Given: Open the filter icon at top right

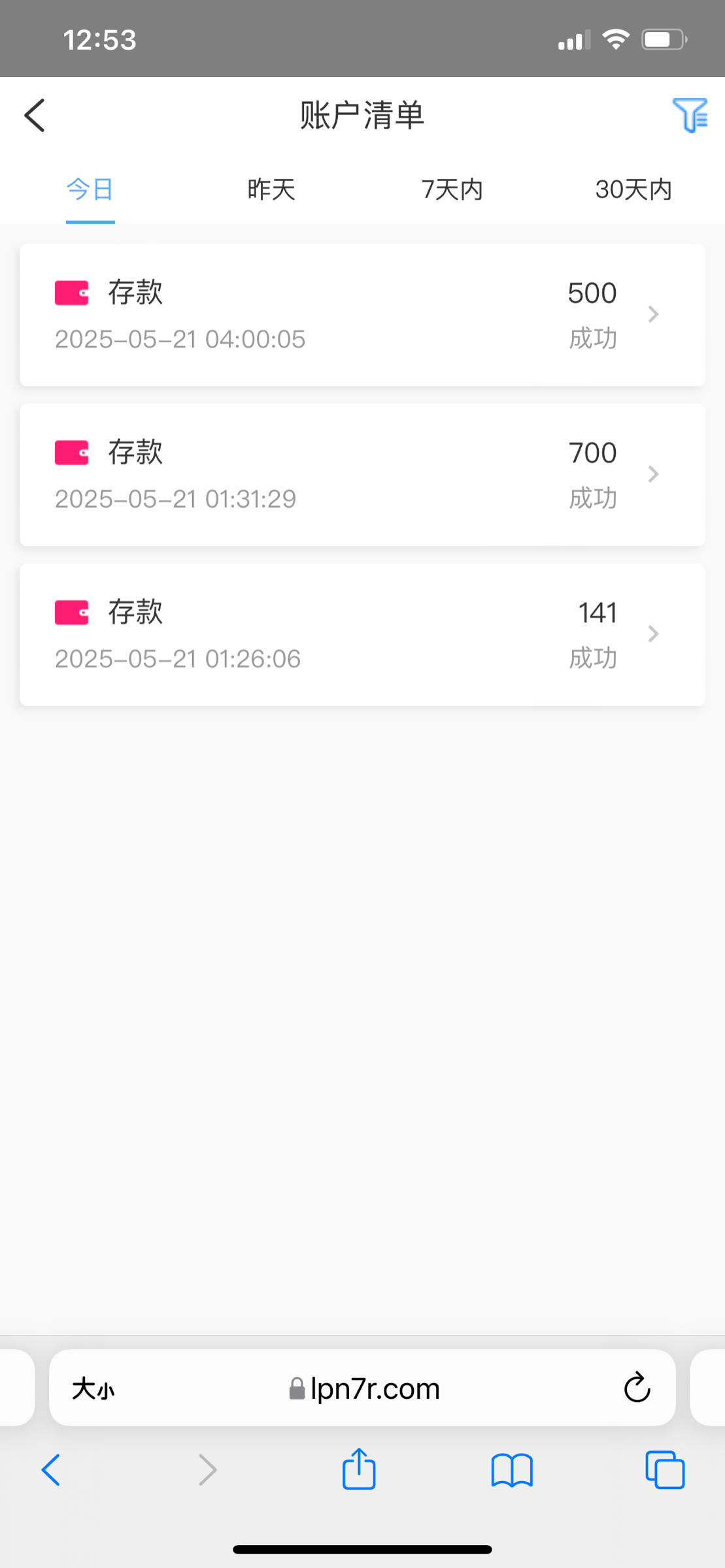Looking at the screenshot, I should coord(689,116).
